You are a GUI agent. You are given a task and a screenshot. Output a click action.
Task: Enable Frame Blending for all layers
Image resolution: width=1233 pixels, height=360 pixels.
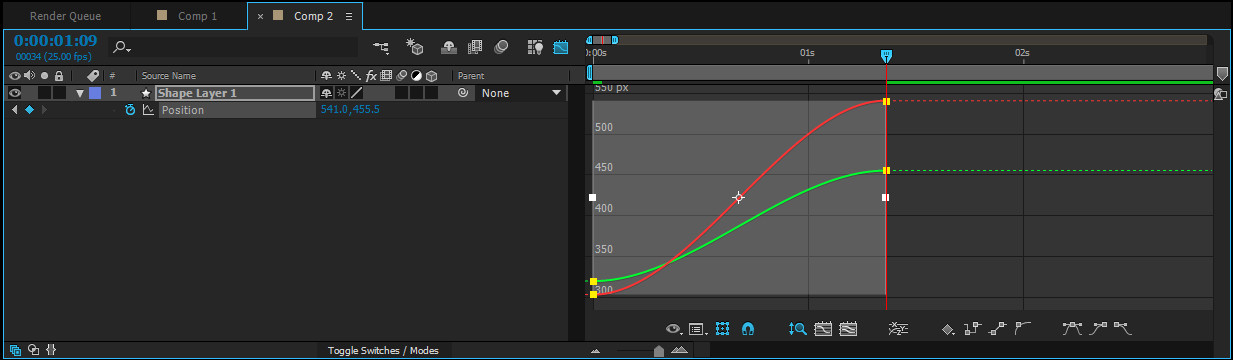click(476, 47)
